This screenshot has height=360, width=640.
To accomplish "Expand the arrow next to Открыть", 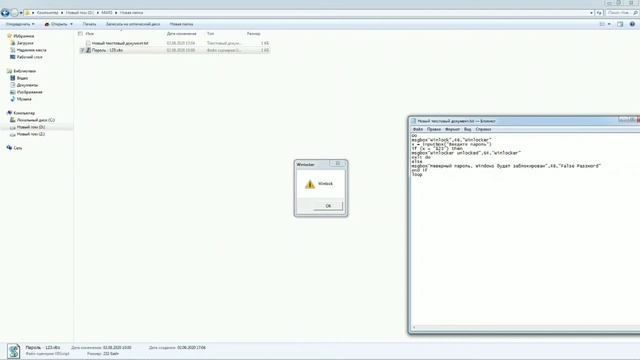I will pos(71,24).
